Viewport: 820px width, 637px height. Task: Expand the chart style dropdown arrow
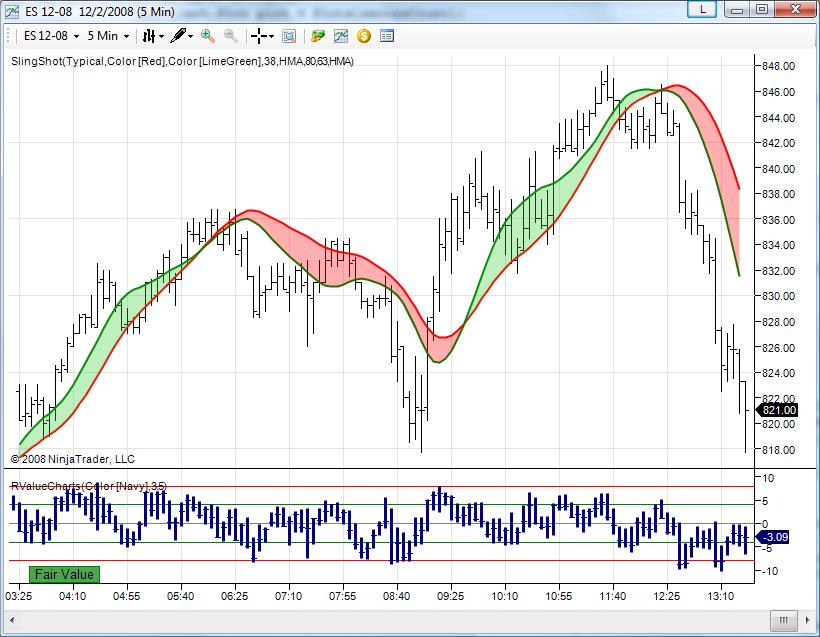(x=161, y=36)
